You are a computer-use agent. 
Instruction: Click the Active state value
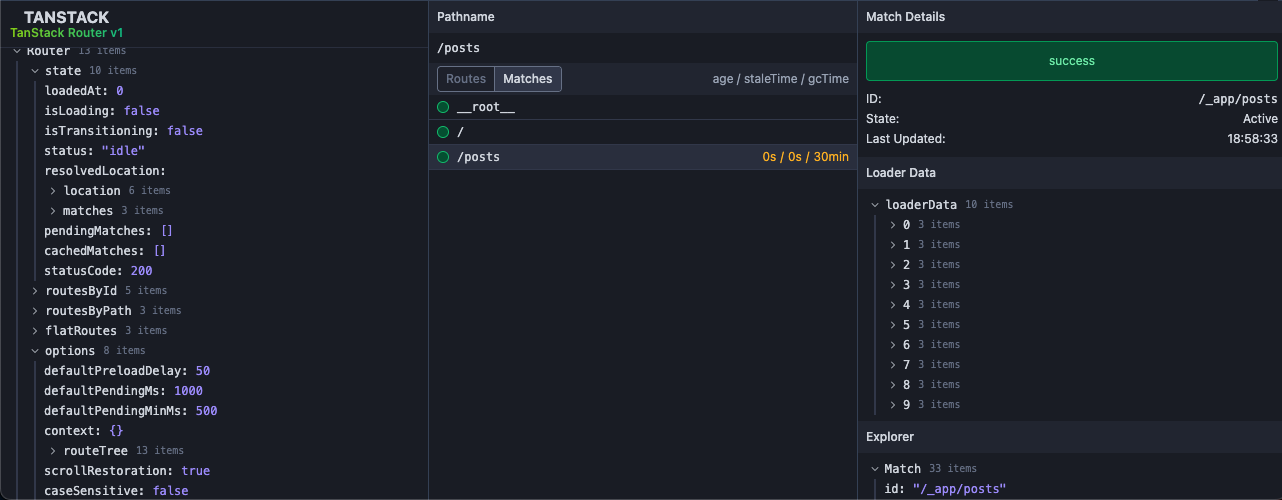(x=1260, y=119)
